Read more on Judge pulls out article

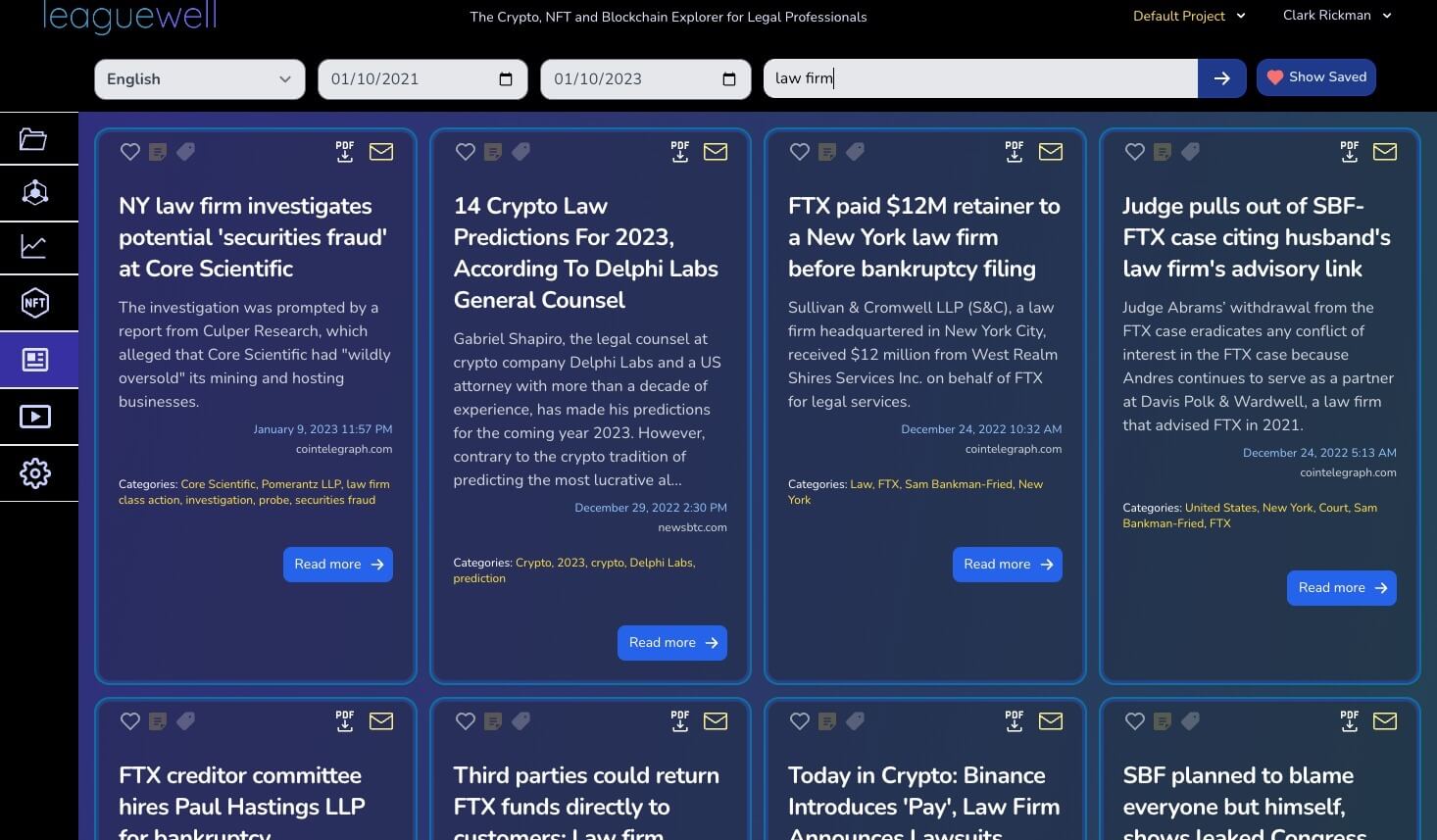[x=1342, y=588]
